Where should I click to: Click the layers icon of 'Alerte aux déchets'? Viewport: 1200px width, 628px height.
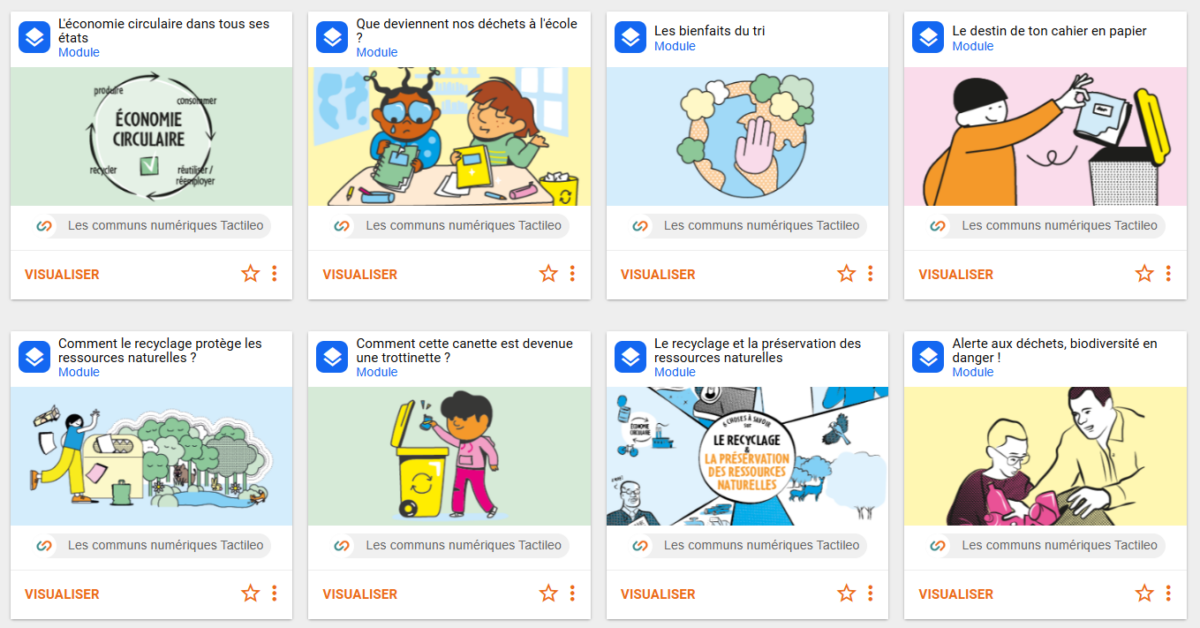(928, 357)
